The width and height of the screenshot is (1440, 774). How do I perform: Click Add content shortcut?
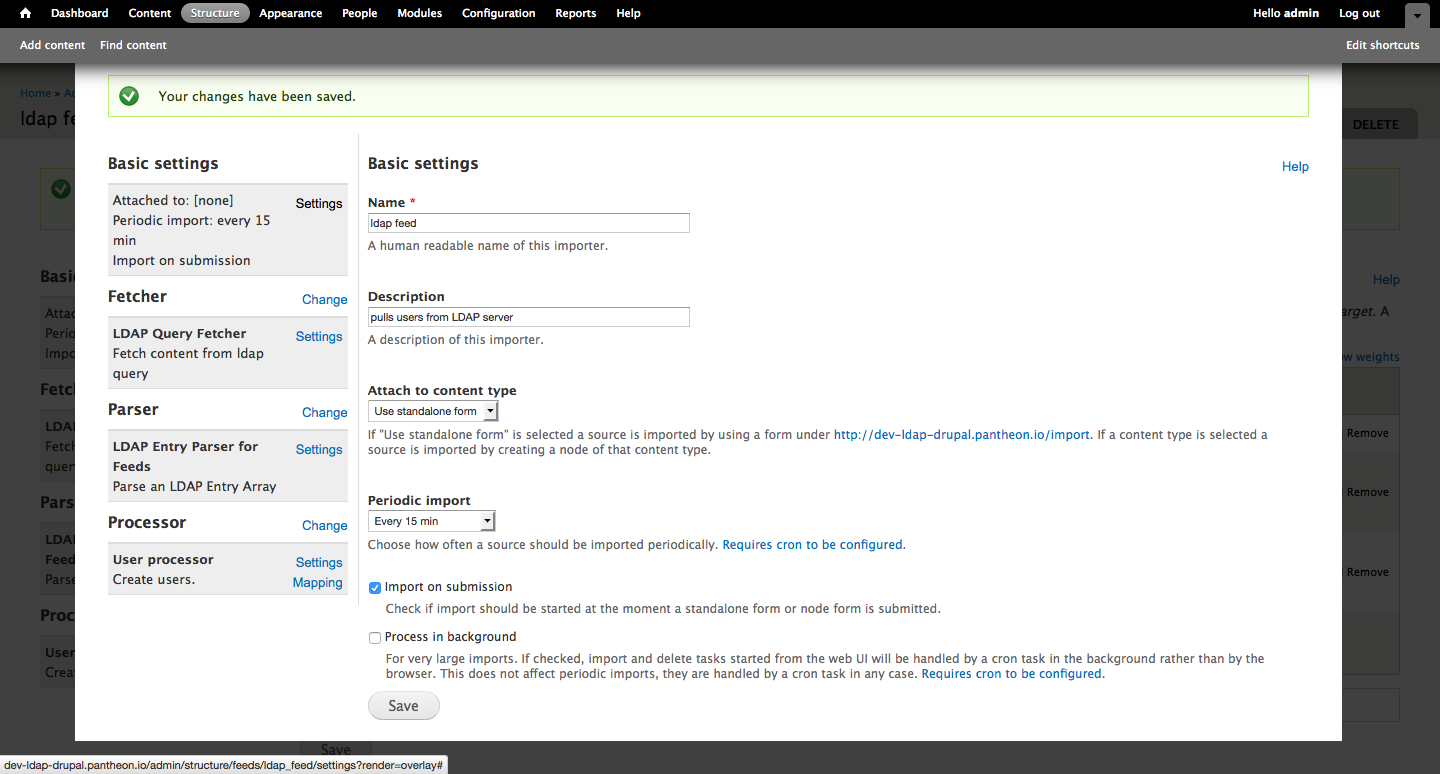[x=53, y=45]
